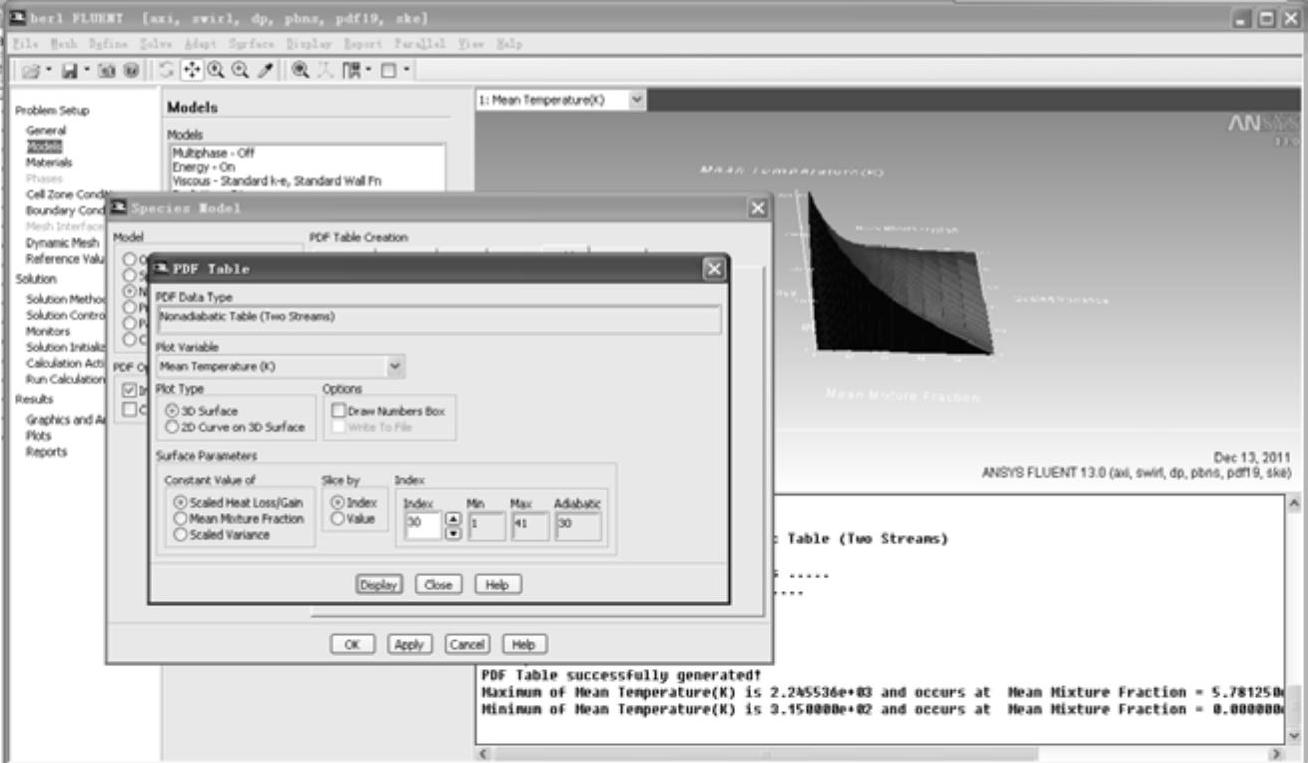
Task: Increase the Index value with up arrow
Action: [453, 518]
